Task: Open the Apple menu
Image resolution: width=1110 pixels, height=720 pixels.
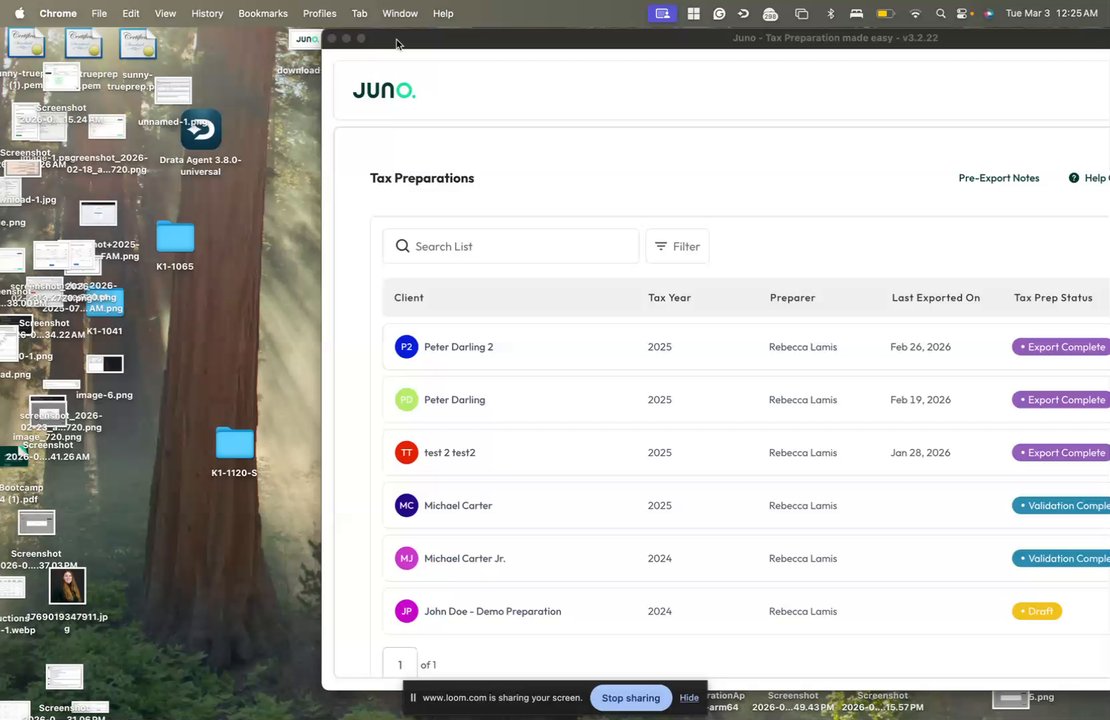Action: (x=19, y=13)
